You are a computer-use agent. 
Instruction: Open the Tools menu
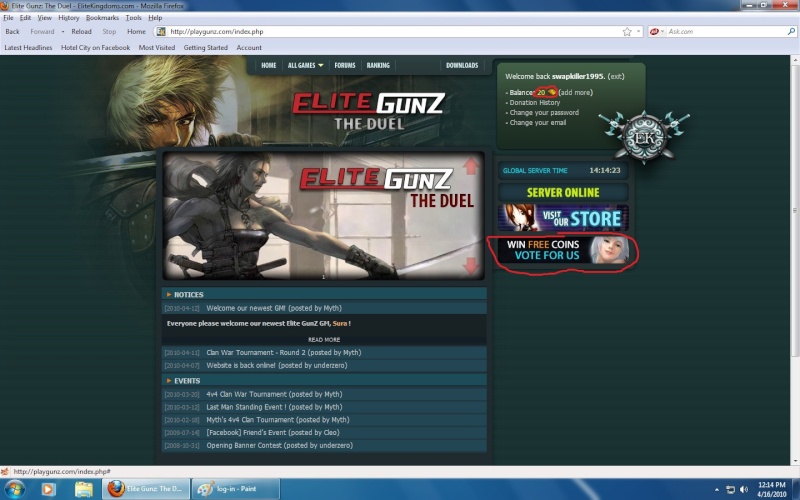pyautogui.click(x=133, y=17)
